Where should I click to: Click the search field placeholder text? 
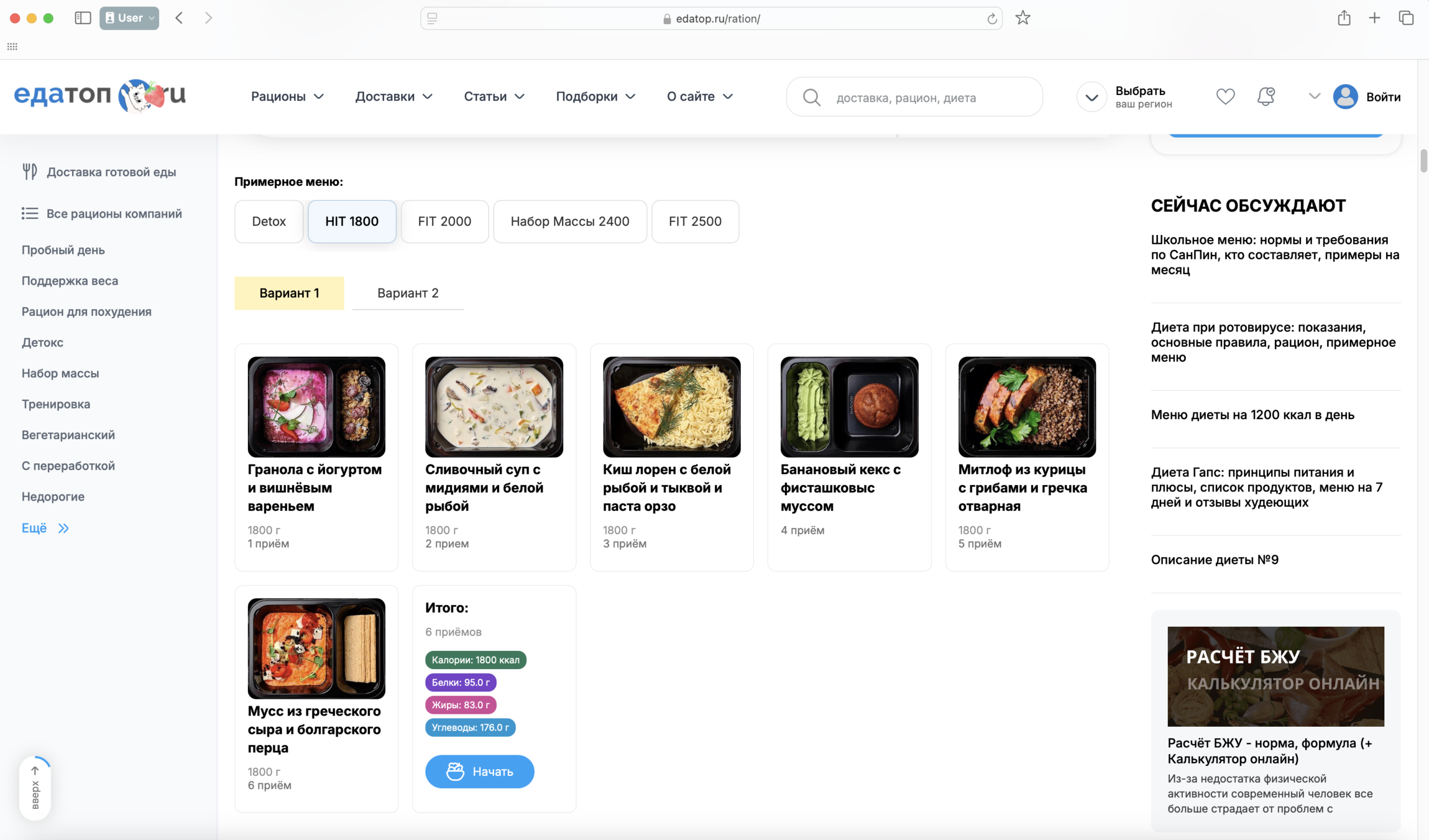coord(905,98)
